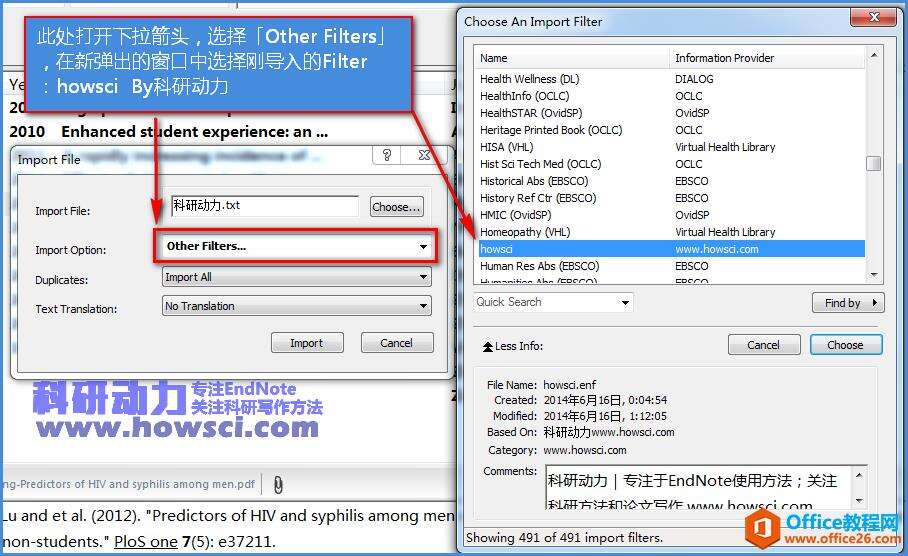The width and height of the screenshot is (908, 556).
Task: Click the Import File text field
Action: coord(265,206)
